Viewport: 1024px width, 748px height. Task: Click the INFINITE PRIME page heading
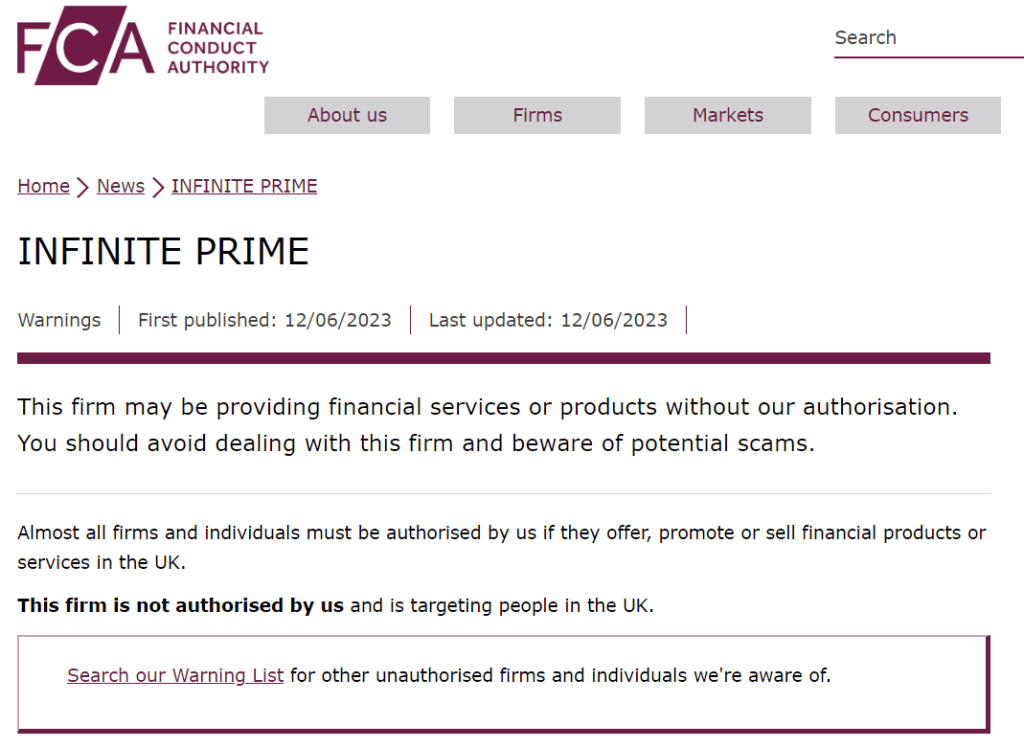click(x=163, y=251)
